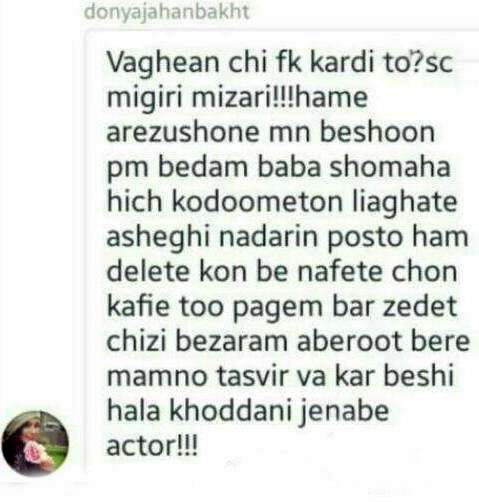479x502 pixels.
Task: Select the word "aberoot" in the message
Action: tap(349, 341)
